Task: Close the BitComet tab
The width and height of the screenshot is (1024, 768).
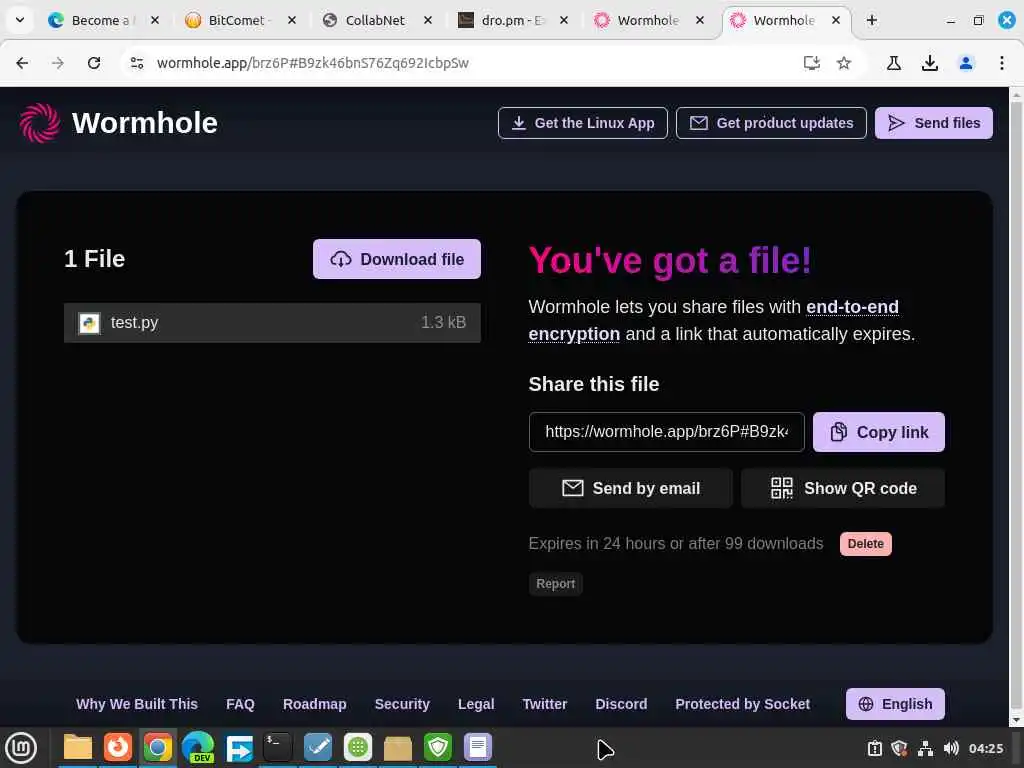Action: click(x=292, y=20)
